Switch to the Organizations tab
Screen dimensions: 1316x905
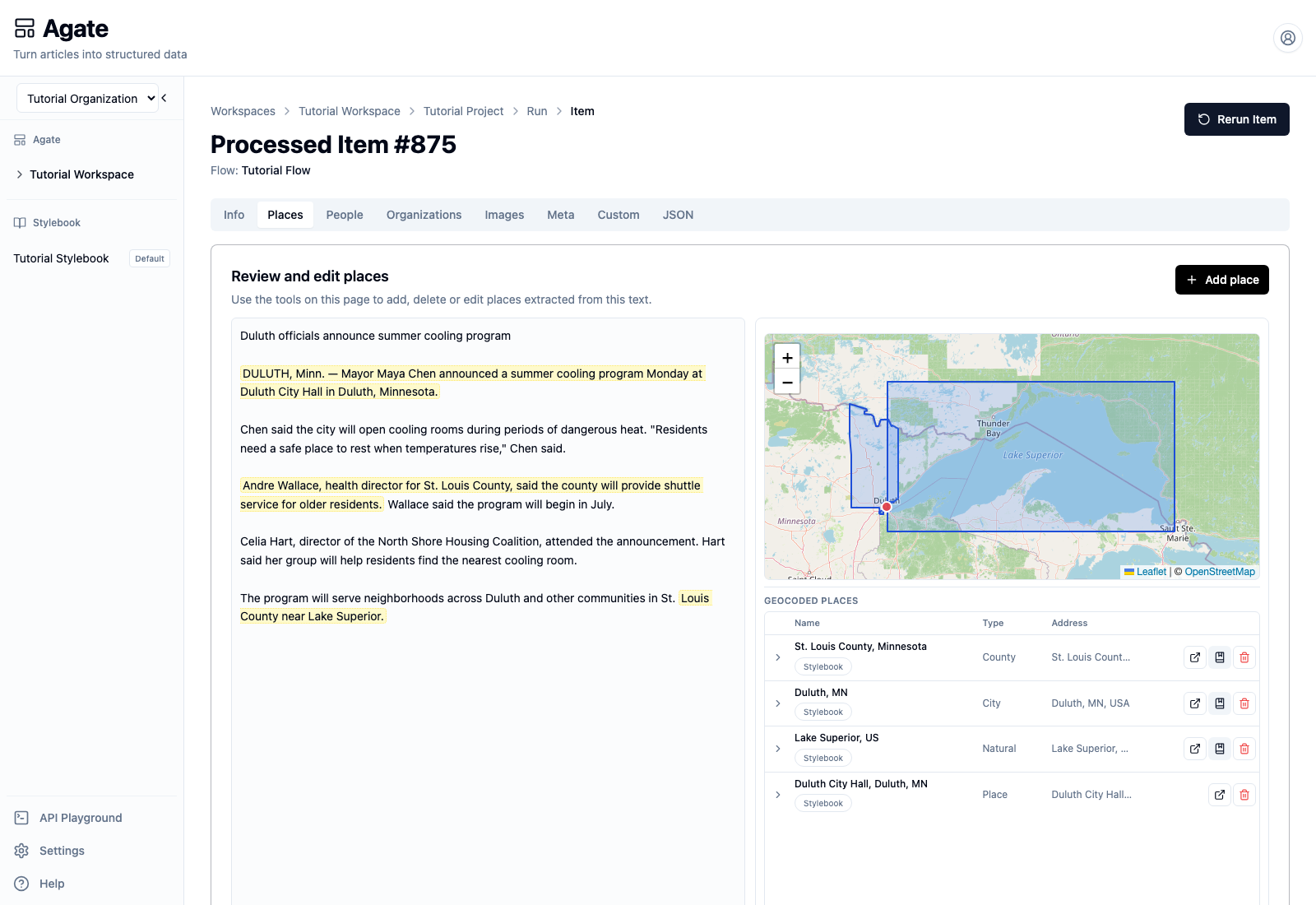(x=424, y=215)
